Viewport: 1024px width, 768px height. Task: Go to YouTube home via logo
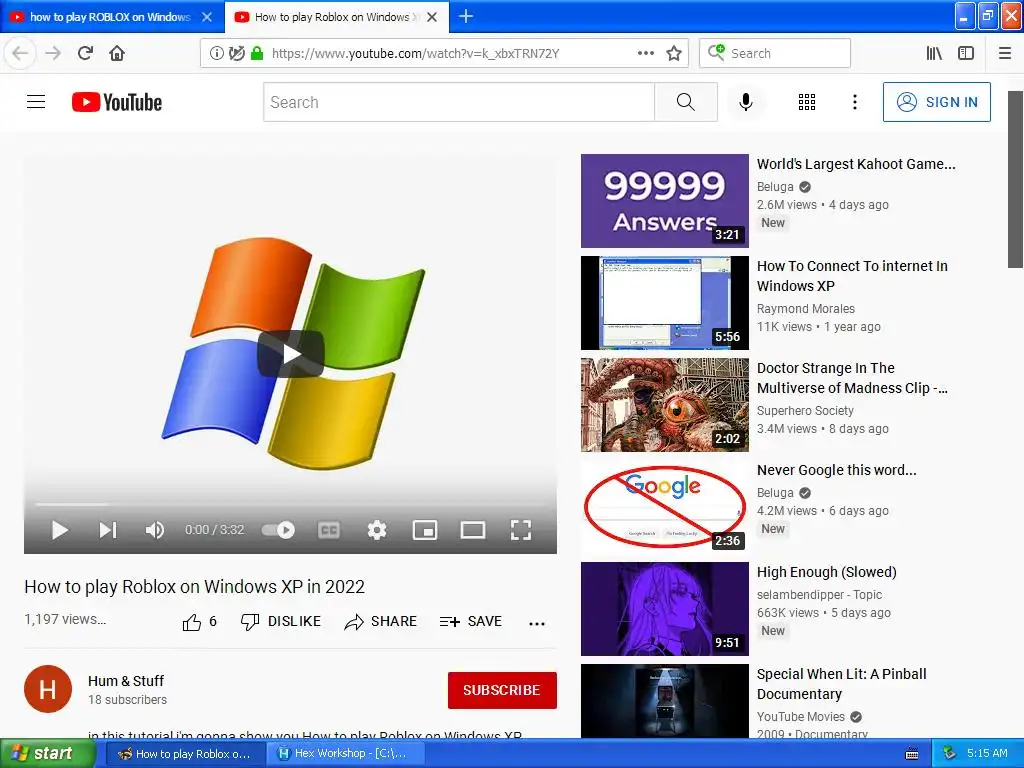(117, 102)
